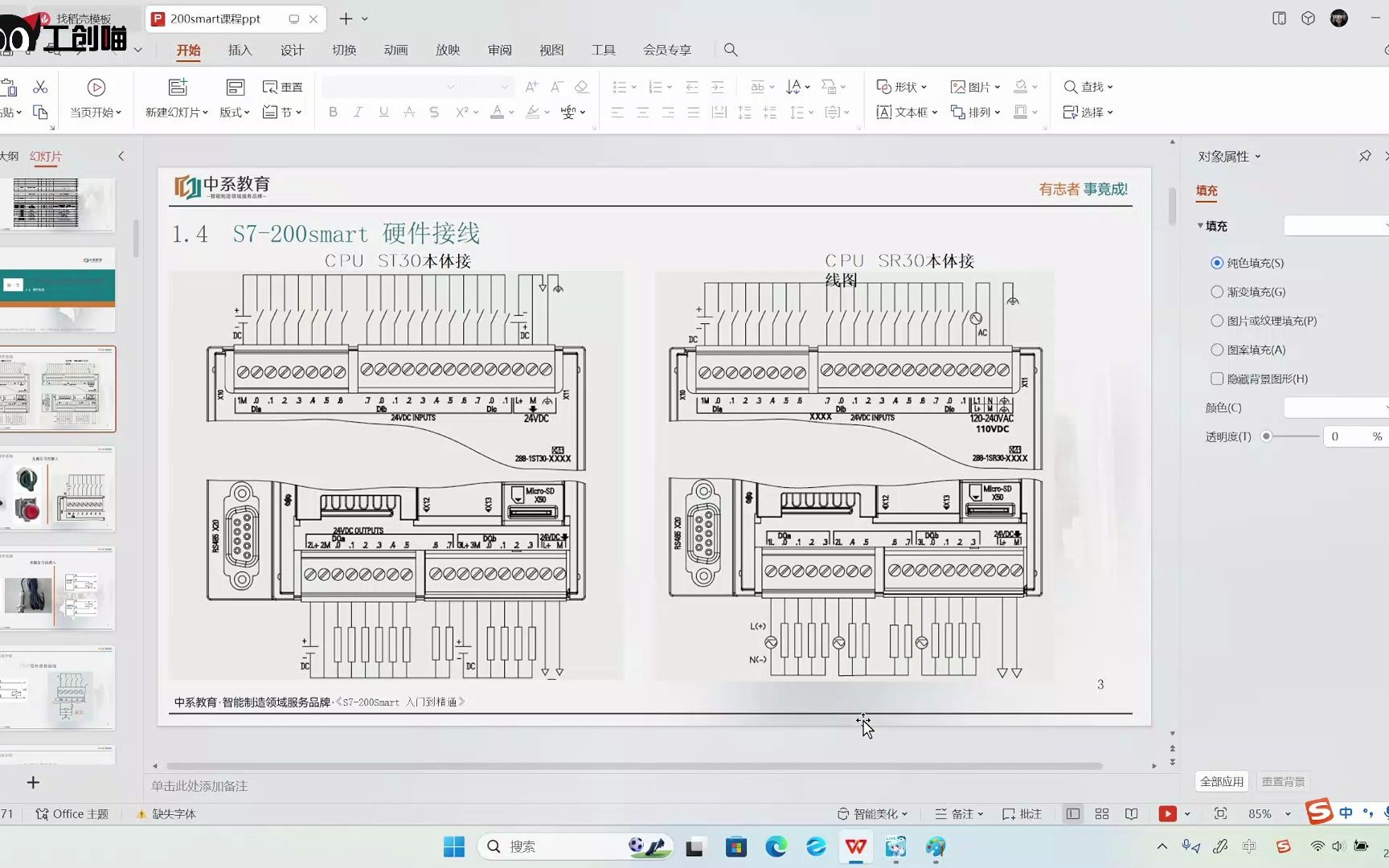Click the clear formatting eraser icon

[581, 87]
